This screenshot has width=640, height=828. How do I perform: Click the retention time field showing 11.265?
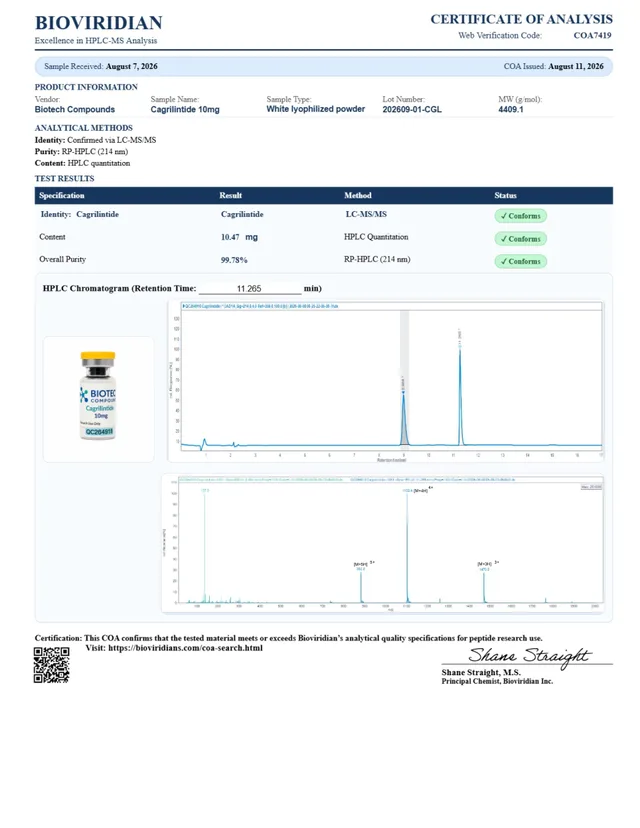click(249, 288)
